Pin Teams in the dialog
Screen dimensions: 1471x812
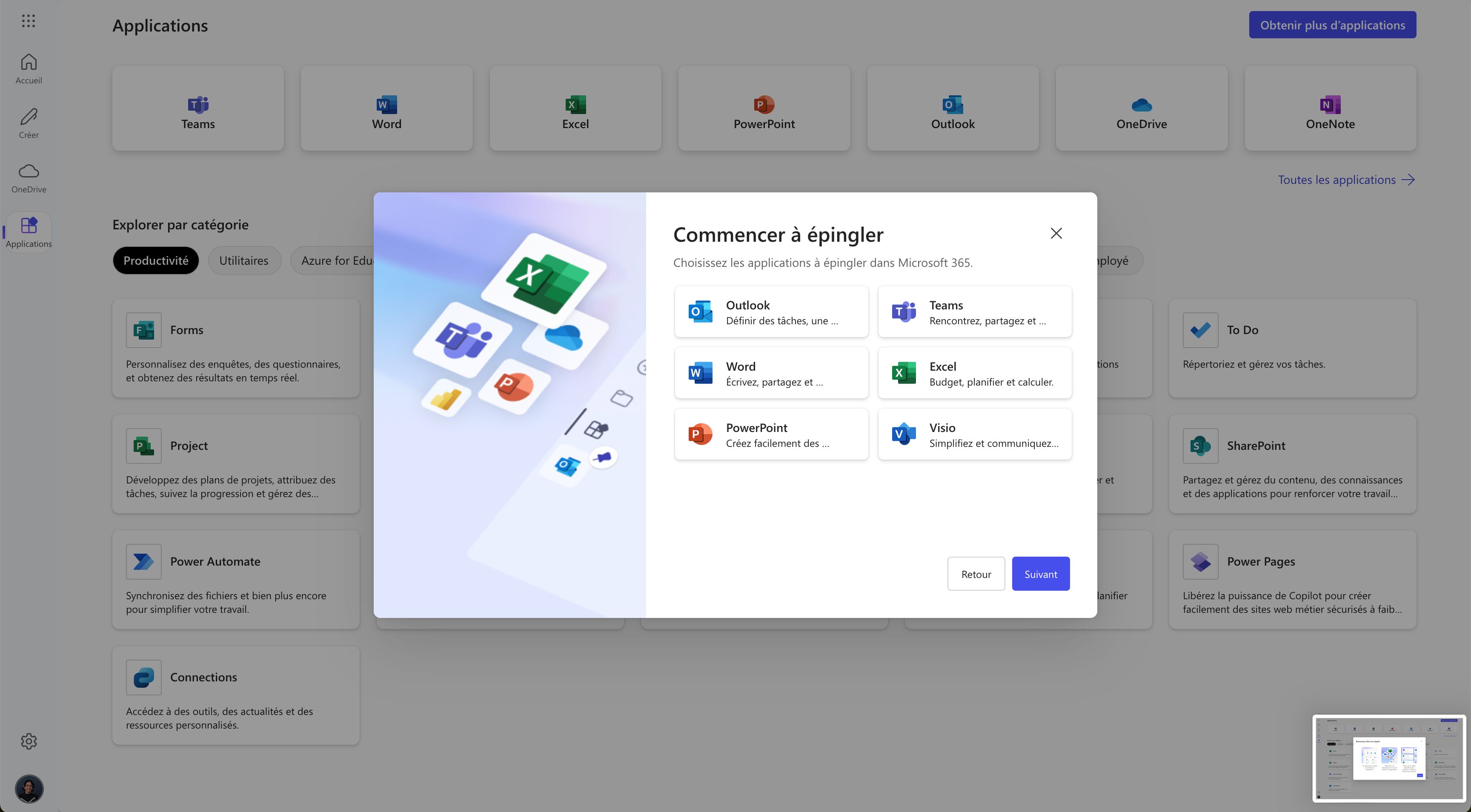pos(975,312)
